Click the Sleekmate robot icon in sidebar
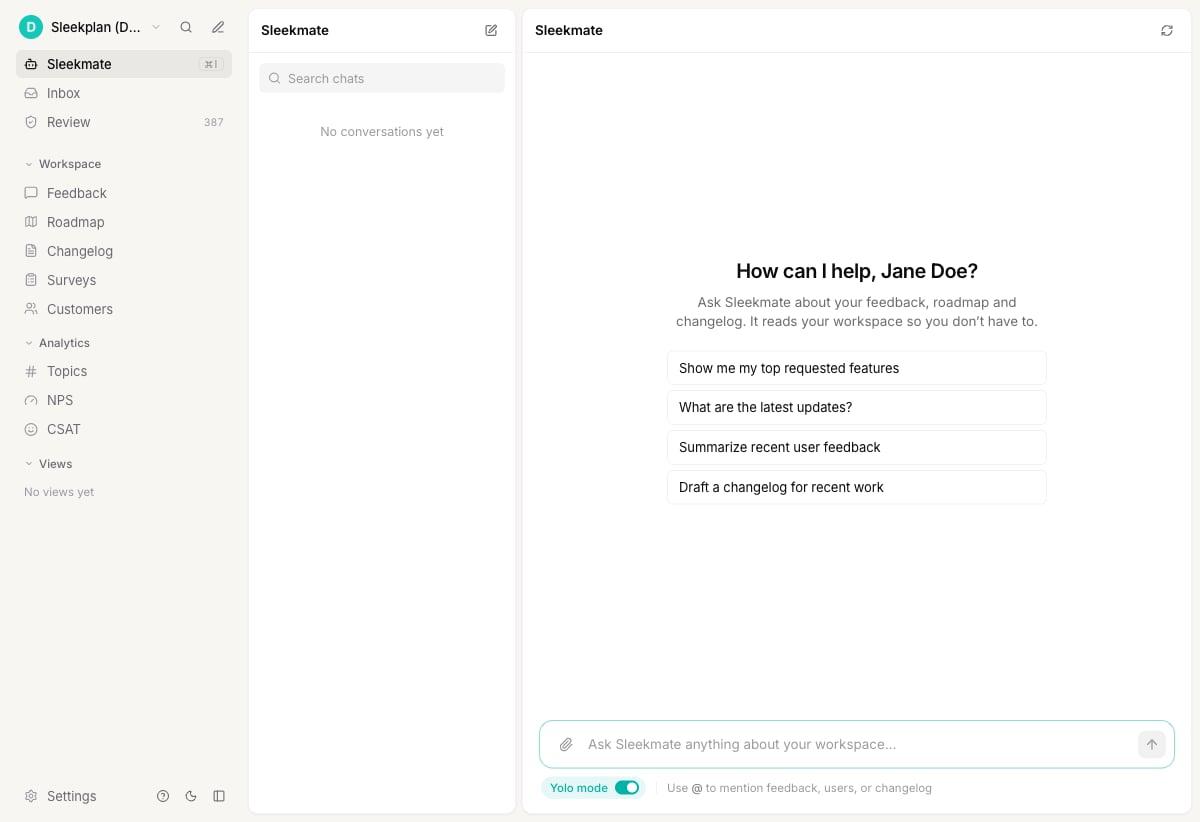The width and height of the screenshot is (1200, 822). [x=31, y=64]
